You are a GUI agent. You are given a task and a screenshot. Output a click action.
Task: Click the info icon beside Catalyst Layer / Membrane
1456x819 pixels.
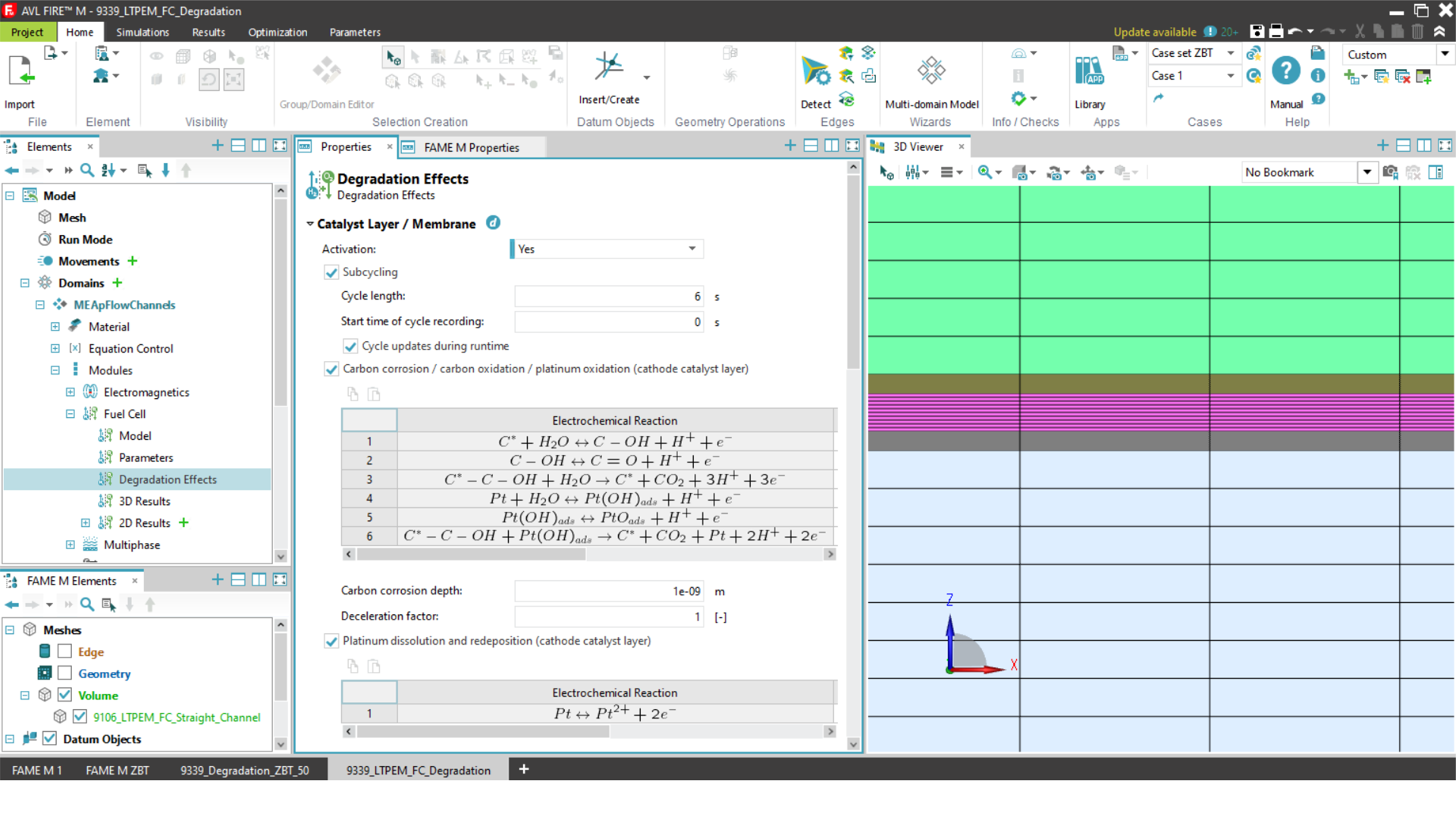coord(493,223)
